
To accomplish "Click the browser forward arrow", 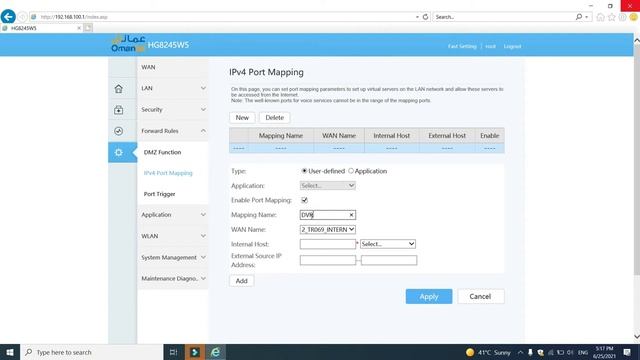I will pyautogui.click(x=22, y=17).
